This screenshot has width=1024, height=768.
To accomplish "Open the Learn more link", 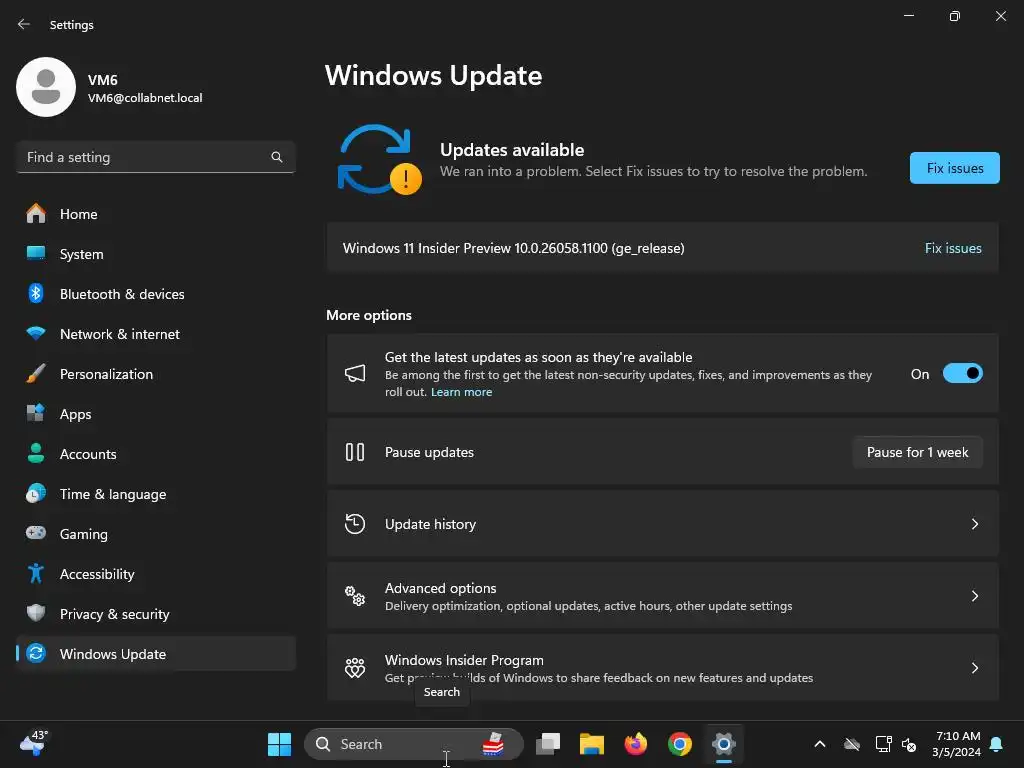I will (461, 392).
